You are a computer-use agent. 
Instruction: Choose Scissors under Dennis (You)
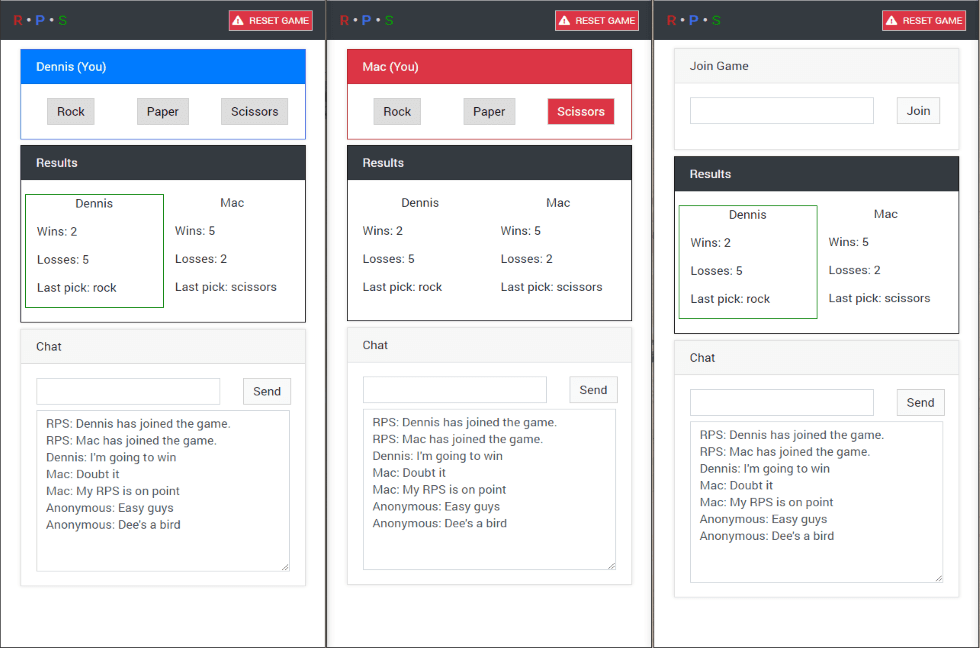(x=254, y=112)
